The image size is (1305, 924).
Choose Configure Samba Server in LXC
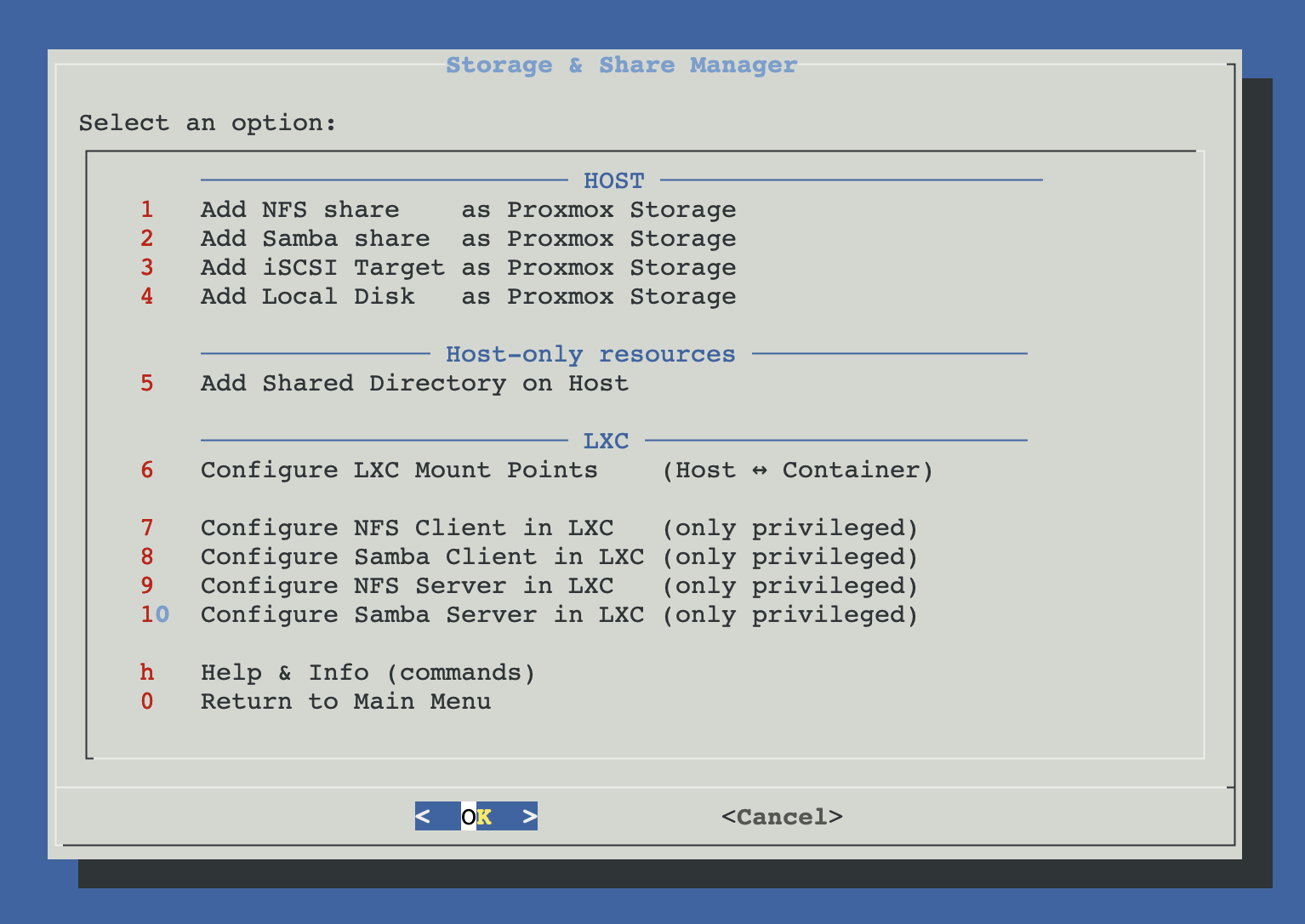[x=529, y=615]
